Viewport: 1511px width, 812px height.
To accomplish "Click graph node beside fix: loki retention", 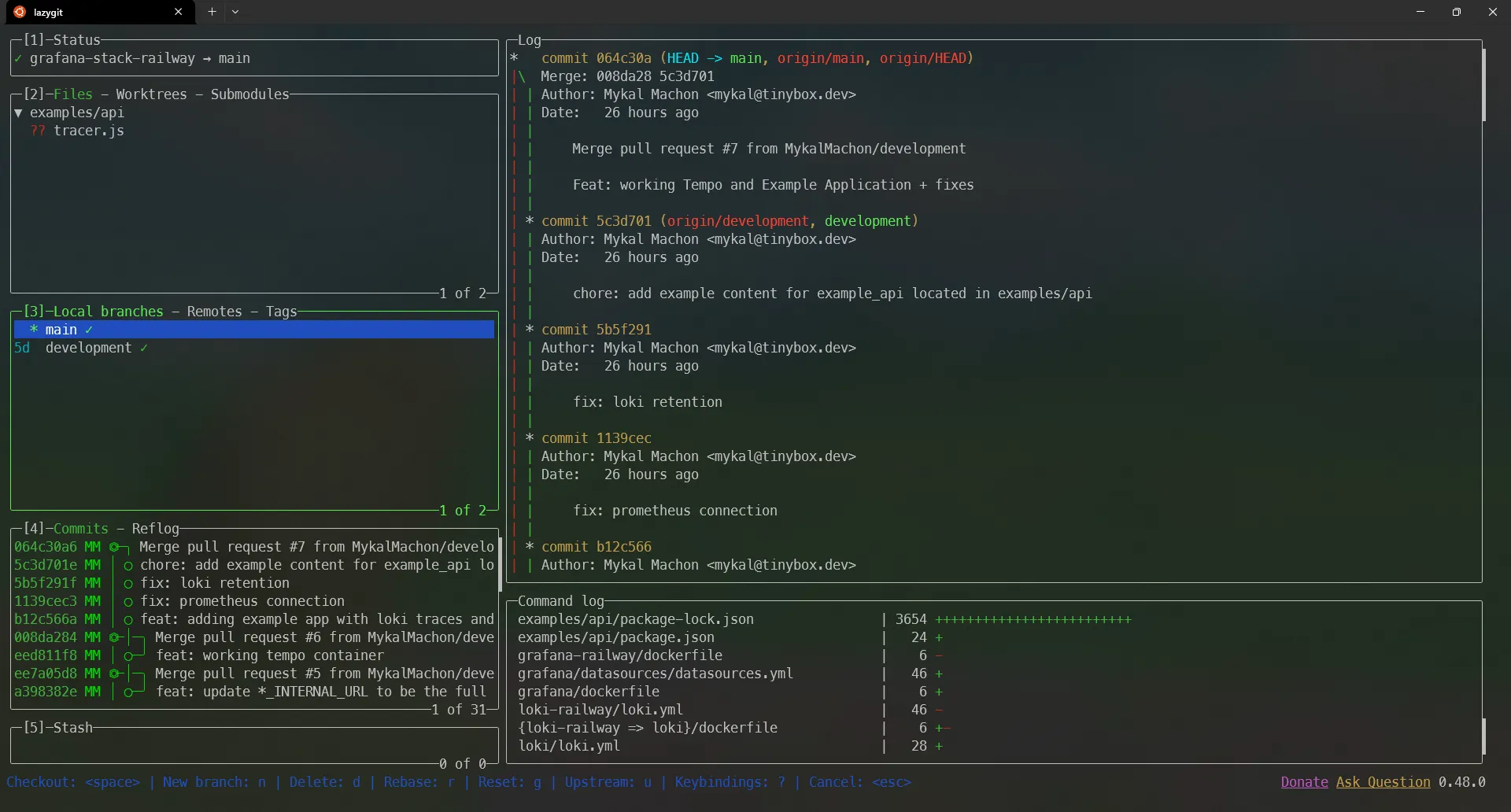I will click(x=128, y=584).
